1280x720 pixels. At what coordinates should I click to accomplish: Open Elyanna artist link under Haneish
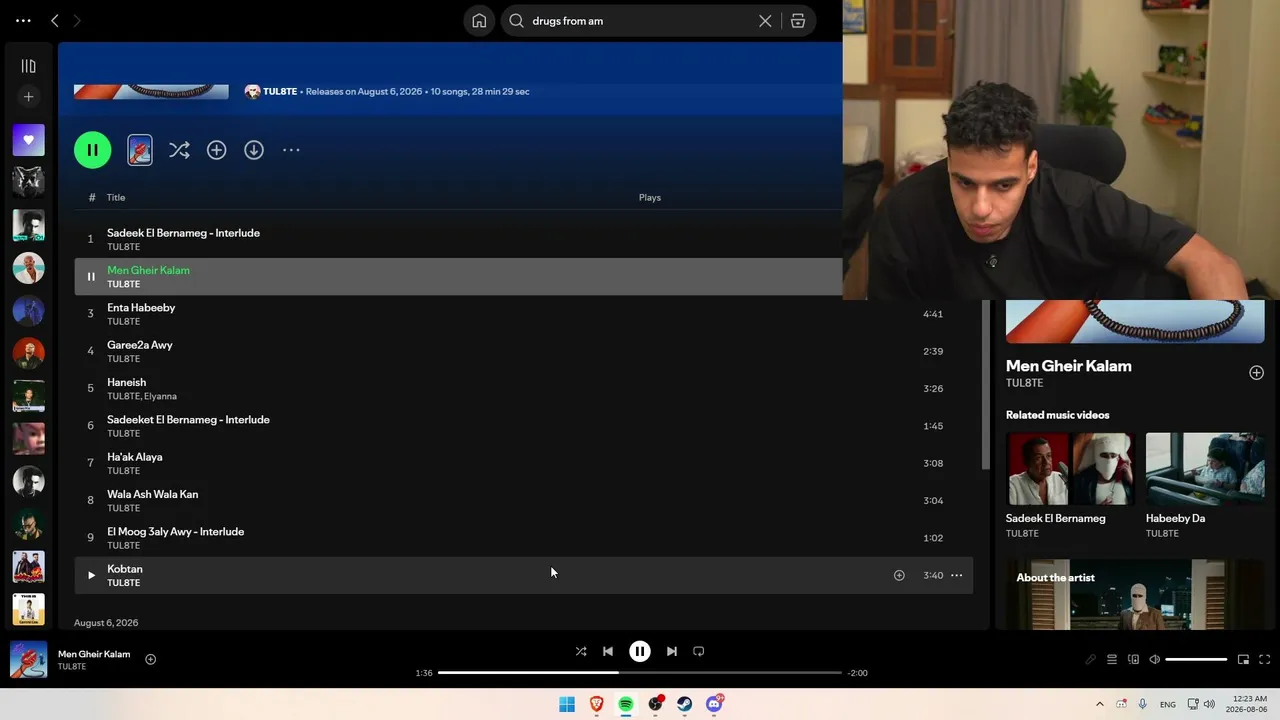pyautogui.click(x=160, y=397)
